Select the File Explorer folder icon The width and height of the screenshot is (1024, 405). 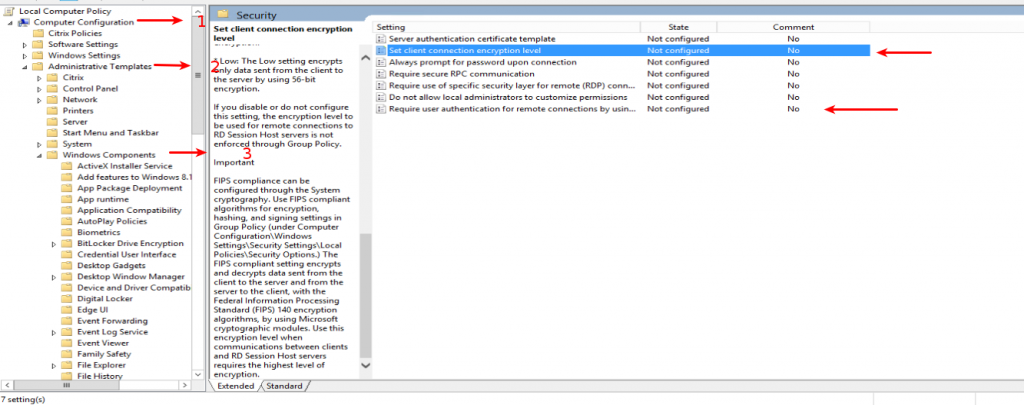click(x=67, y=365)
